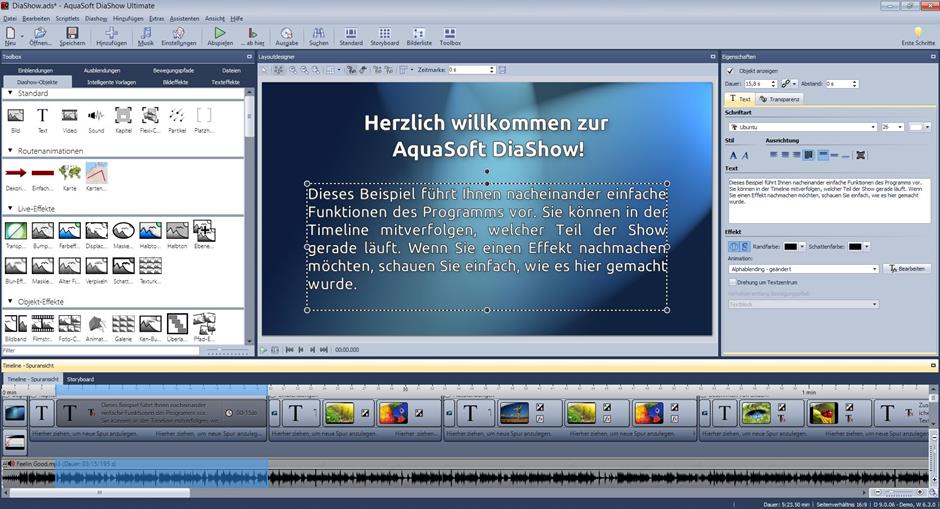Choose the Halbton live effect icon
940x509 pixels.
177,230
